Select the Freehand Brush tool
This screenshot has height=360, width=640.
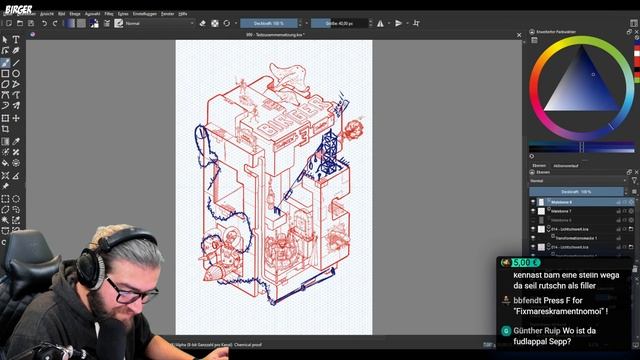(5, 63)
